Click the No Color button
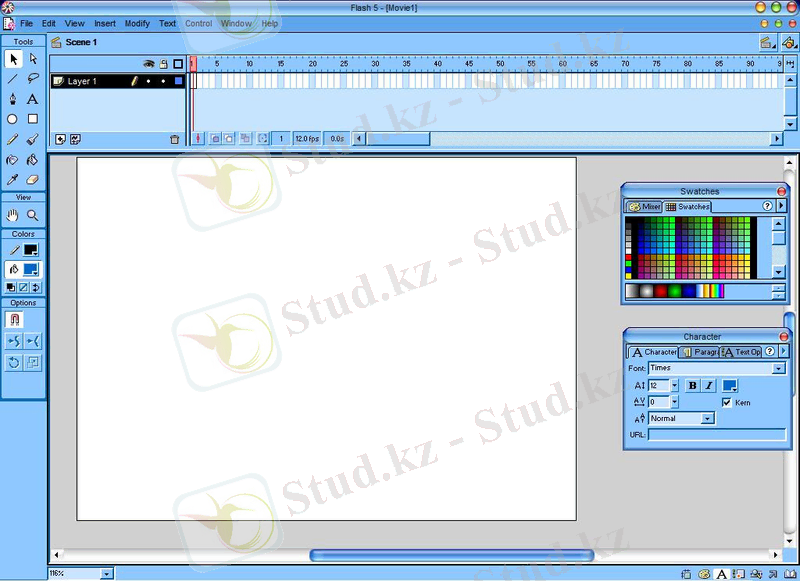 (23, 287)
